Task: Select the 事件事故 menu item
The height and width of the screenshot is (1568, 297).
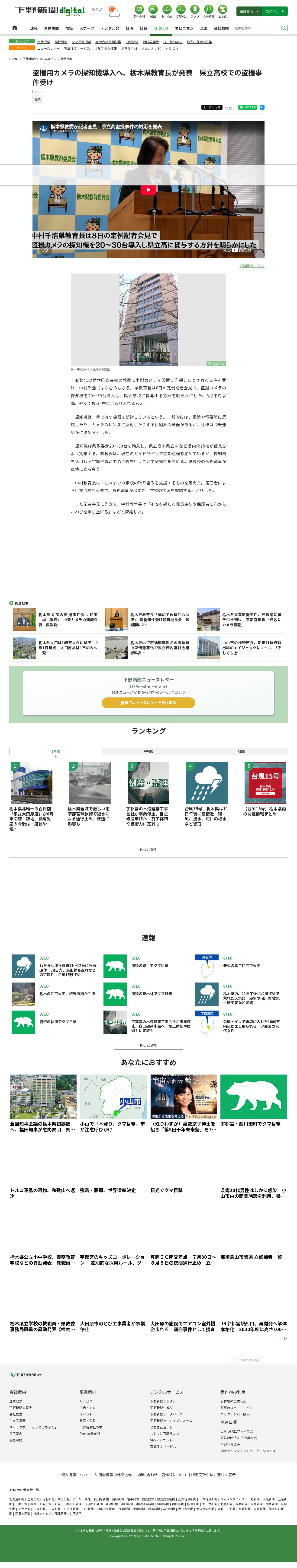Action: (x=51, y=28)
